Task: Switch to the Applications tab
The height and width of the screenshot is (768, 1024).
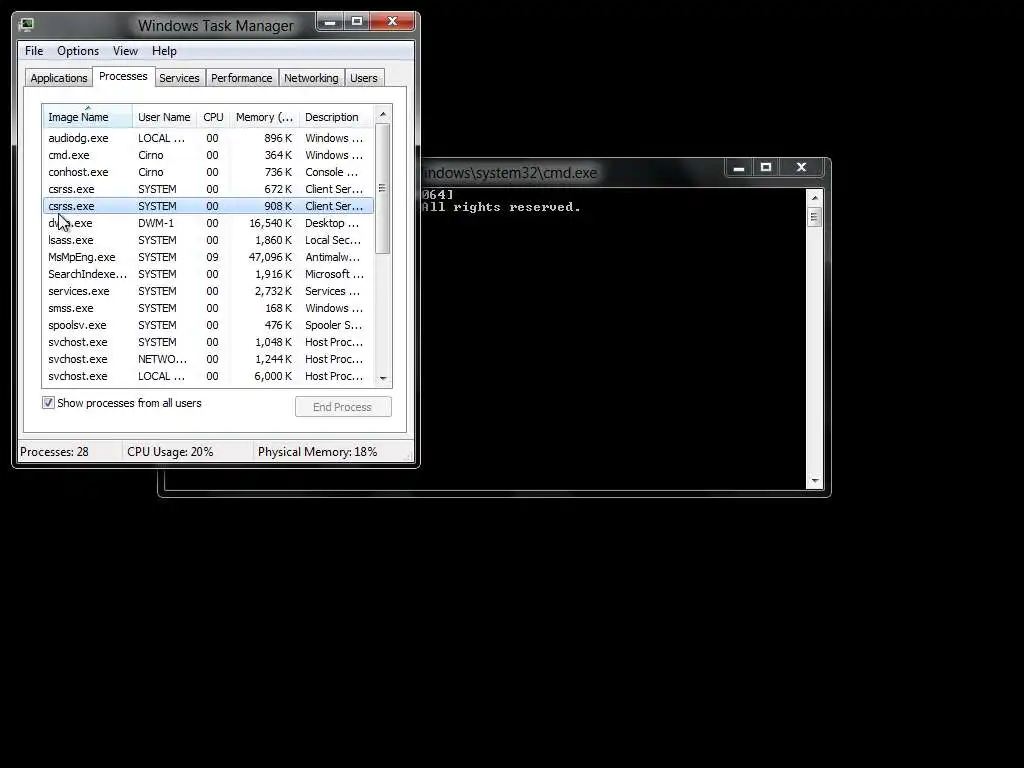Action: [x=59, y=78]
